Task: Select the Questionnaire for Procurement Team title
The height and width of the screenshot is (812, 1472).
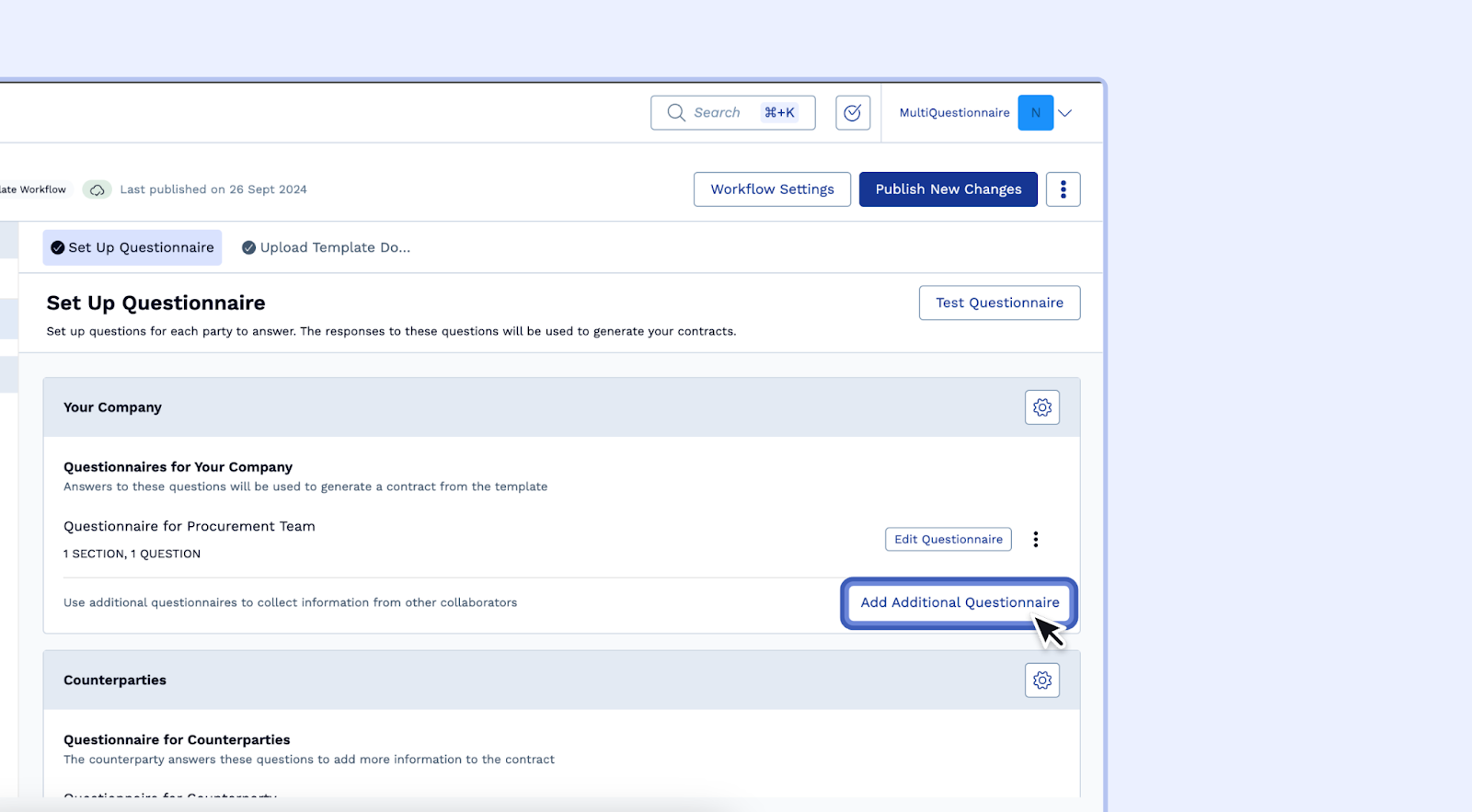Action: [190, 526]
